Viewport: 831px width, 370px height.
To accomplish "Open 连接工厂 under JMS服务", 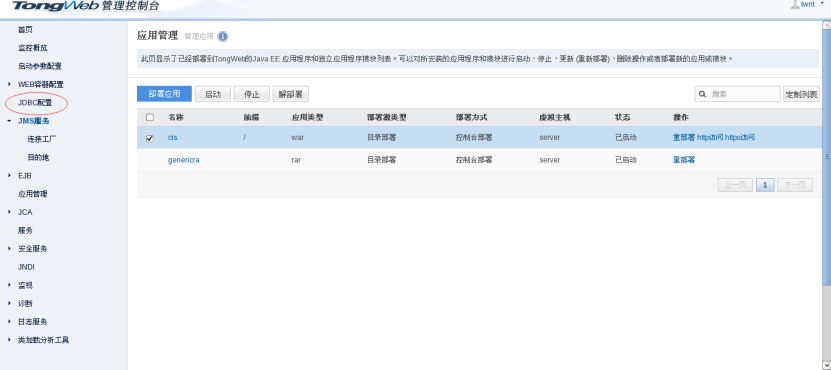I will coord(42,139).
